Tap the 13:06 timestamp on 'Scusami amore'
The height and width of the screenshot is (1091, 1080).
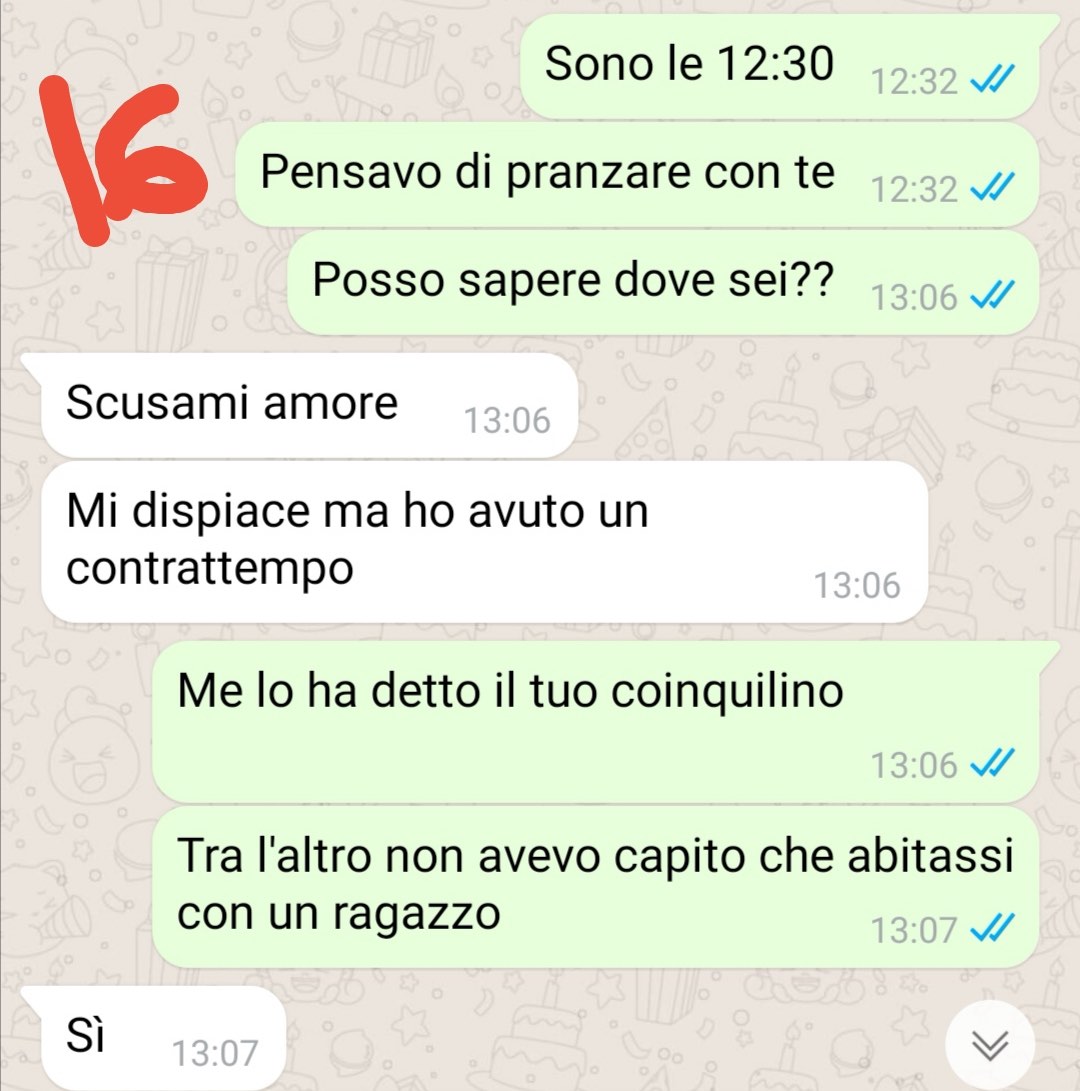507,420
